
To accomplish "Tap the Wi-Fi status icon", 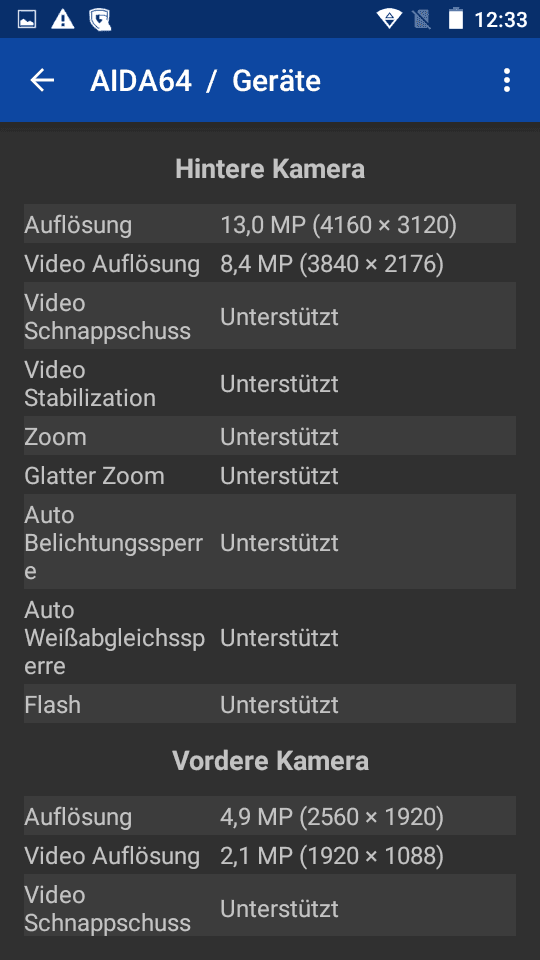I will click(x=389, y=20).
